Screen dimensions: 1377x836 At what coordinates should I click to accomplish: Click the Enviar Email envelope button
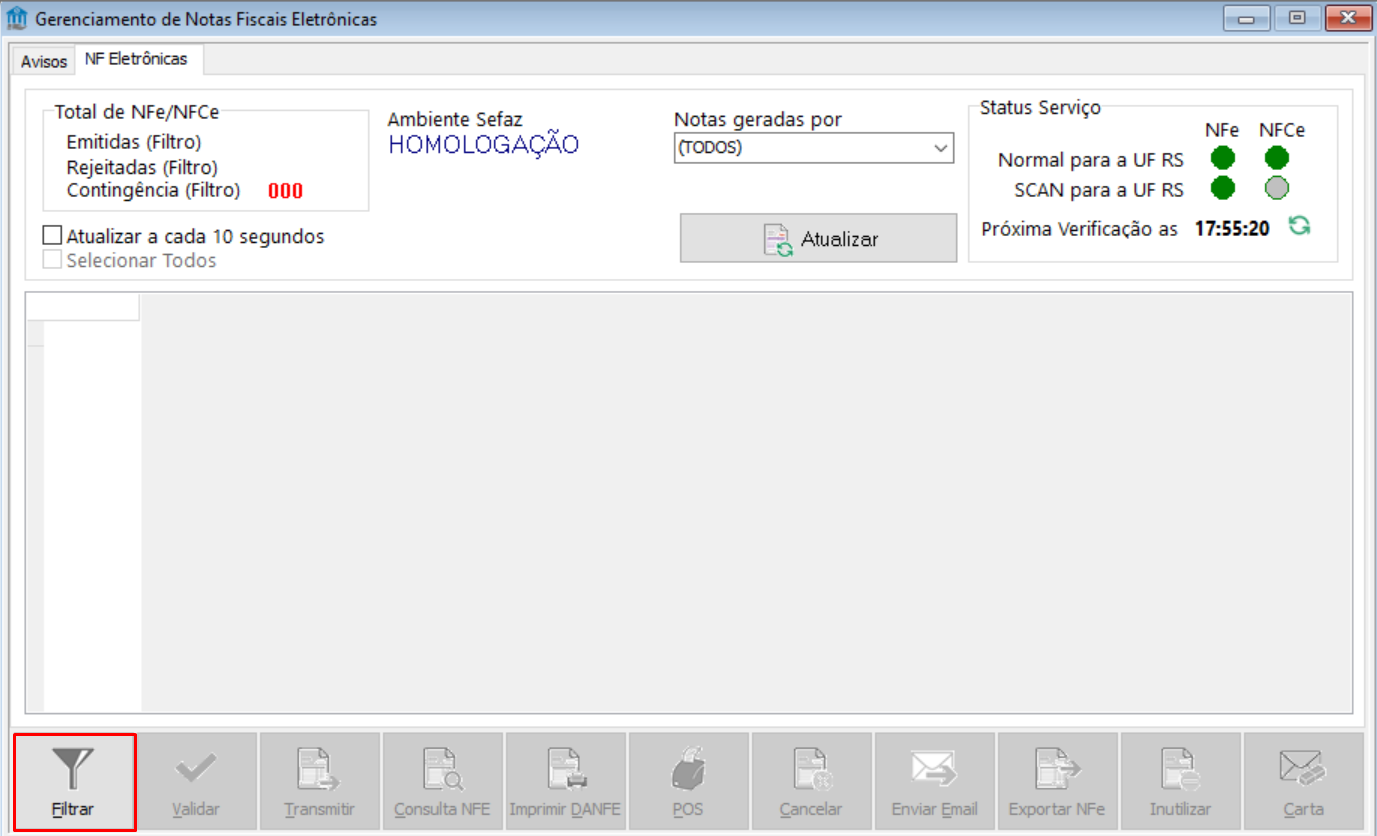coord(935,781)
